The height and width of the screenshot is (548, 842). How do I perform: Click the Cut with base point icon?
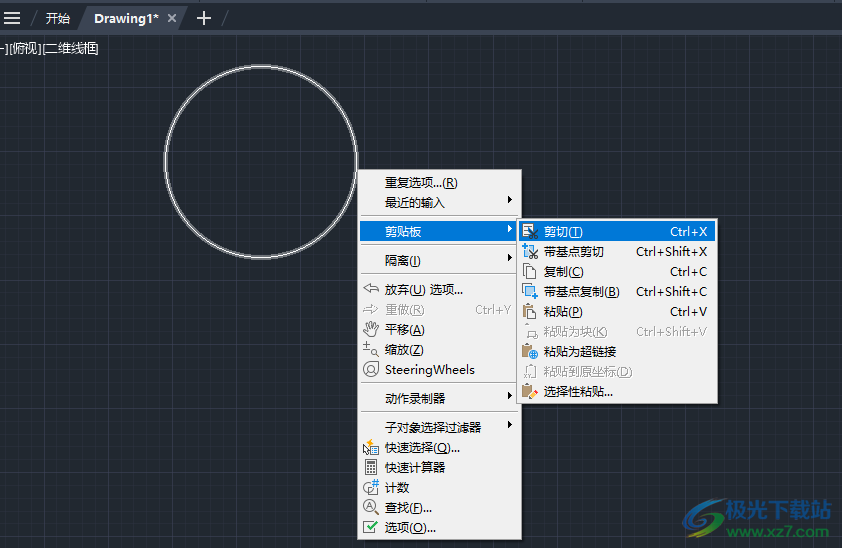pyautogui.click(x=530, y=251)
